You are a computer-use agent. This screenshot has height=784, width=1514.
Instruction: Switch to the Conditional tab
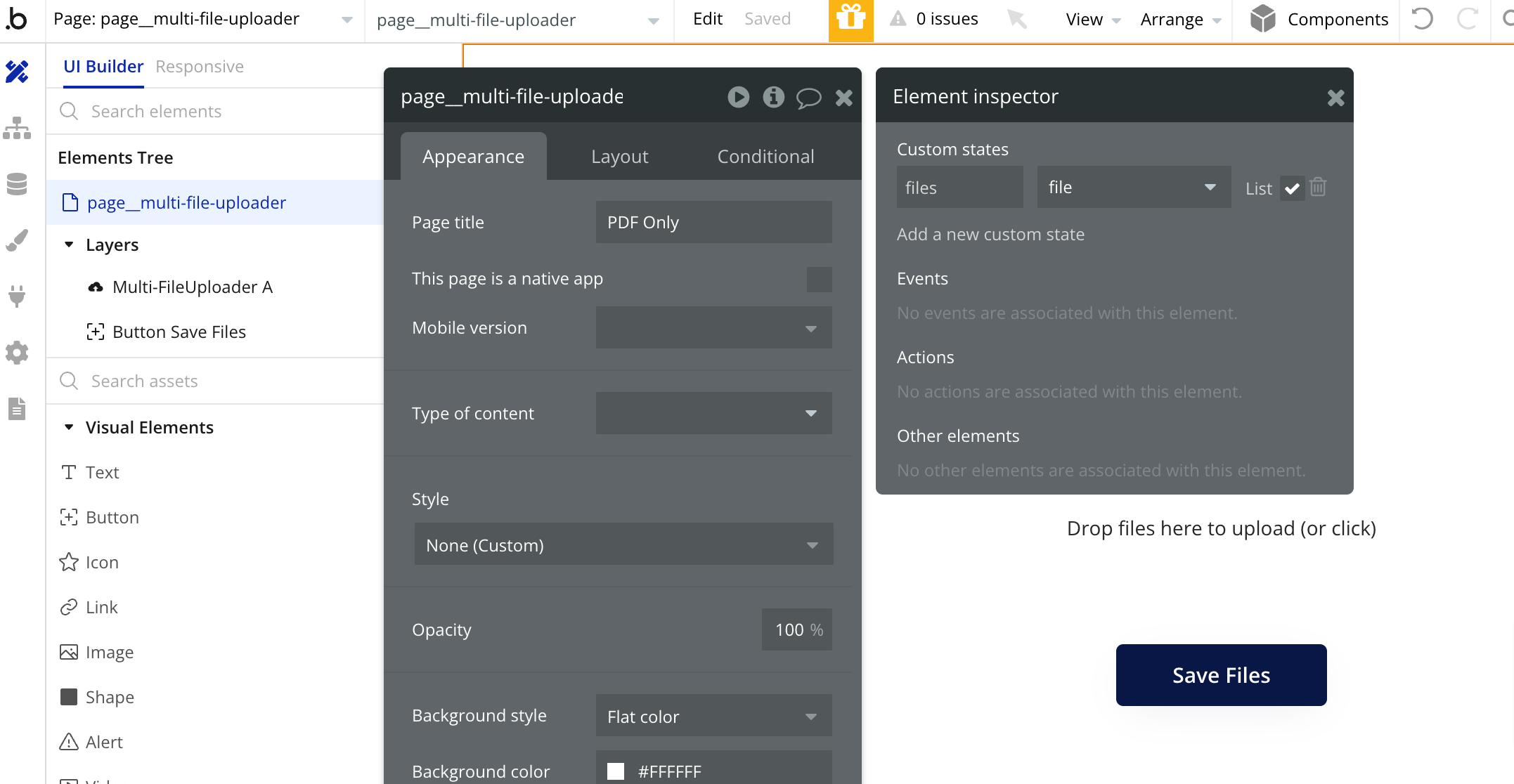(765, 156)
